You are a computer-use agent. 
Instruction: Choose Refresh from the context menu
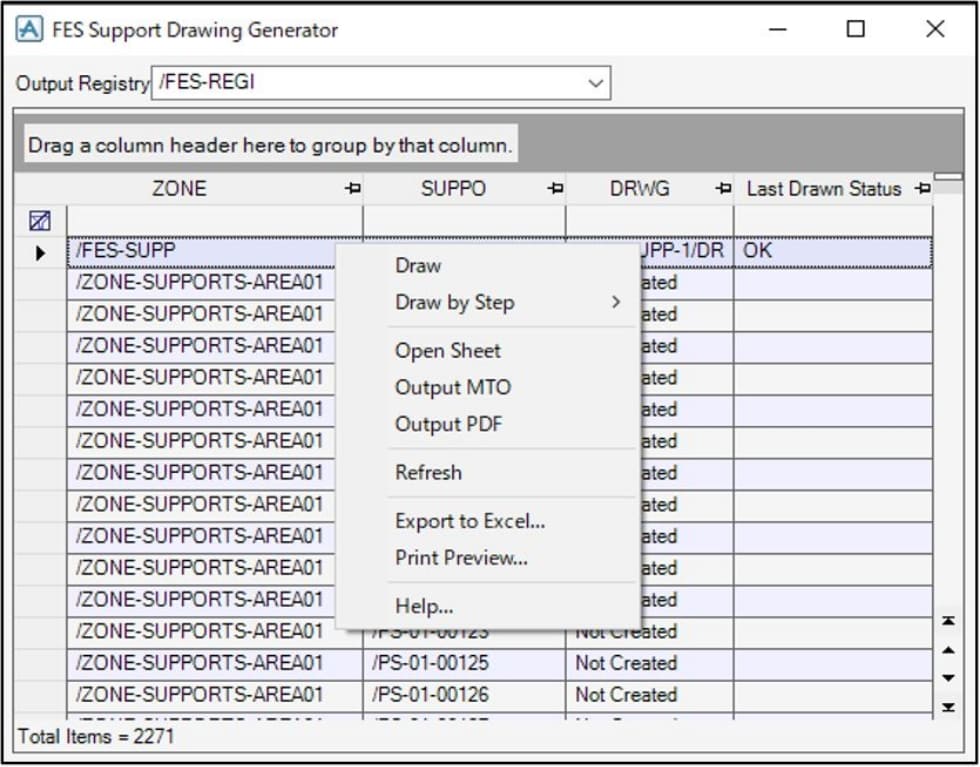pyautogui.click(x=428, y=473)
